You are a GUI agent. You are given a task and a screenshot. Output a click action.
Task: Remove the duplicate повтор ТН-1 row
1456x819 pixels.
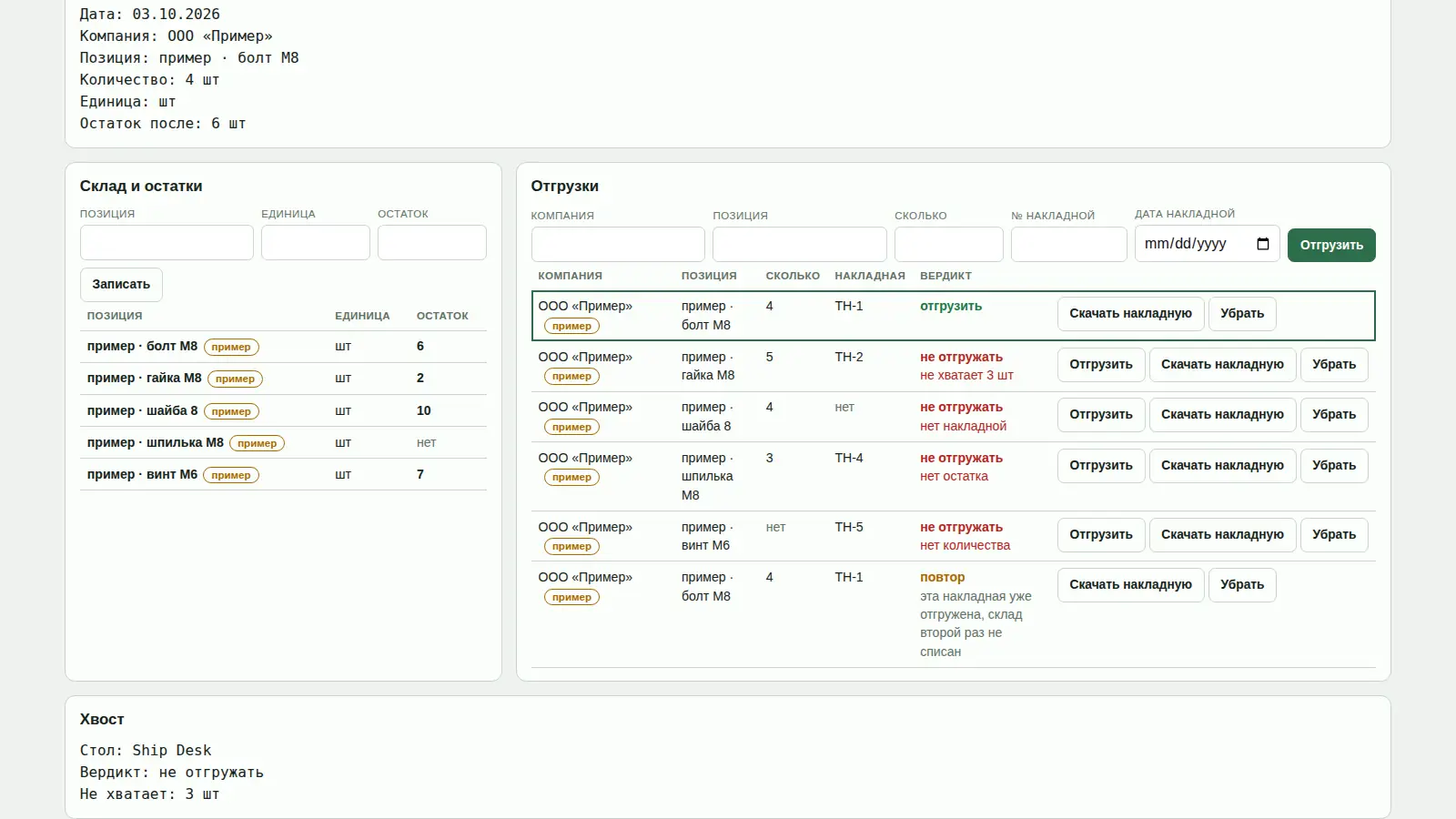click(1242, 585)
